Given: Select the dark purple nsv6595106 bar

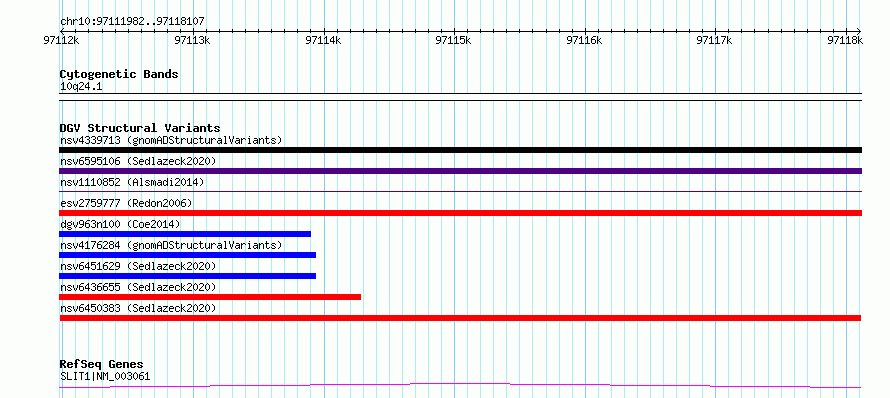Looking at the screenshot, I should click(460, 171).
